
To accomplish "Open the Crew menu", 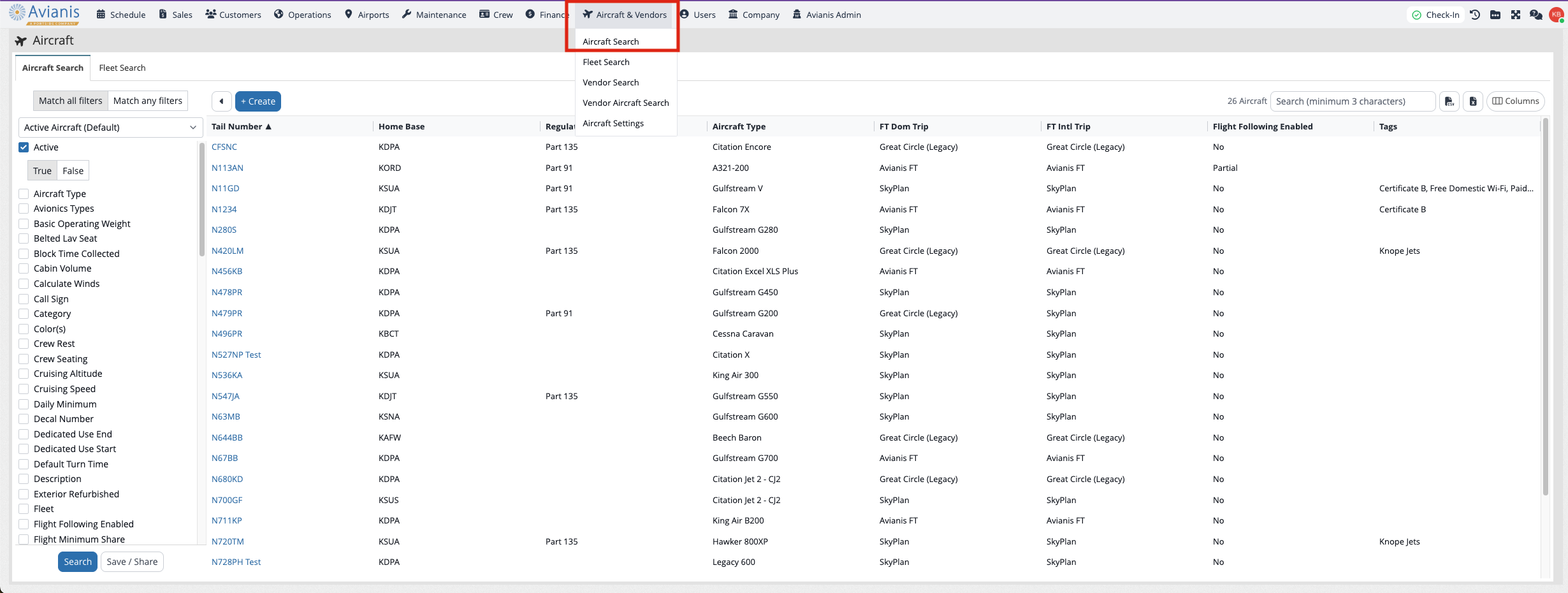I will click(x=496, y=15).
